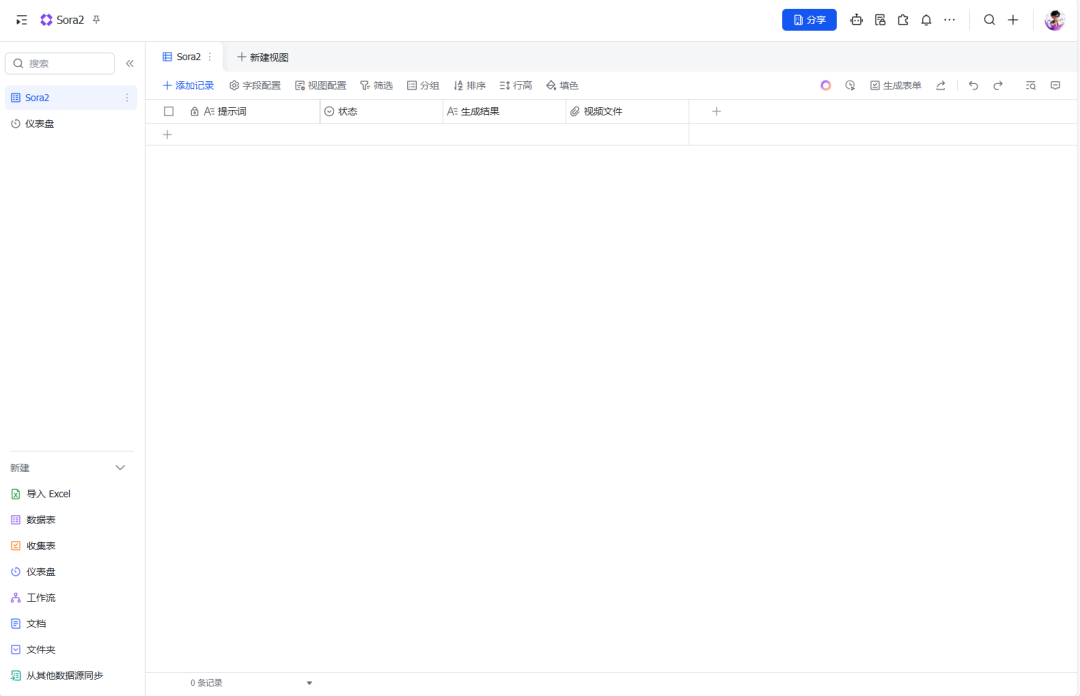Image resolution: width=1080 pixels, height=696 pixels.
Task: Click the puzzle-piece extensions icon
Action: [x=903, y=20]
